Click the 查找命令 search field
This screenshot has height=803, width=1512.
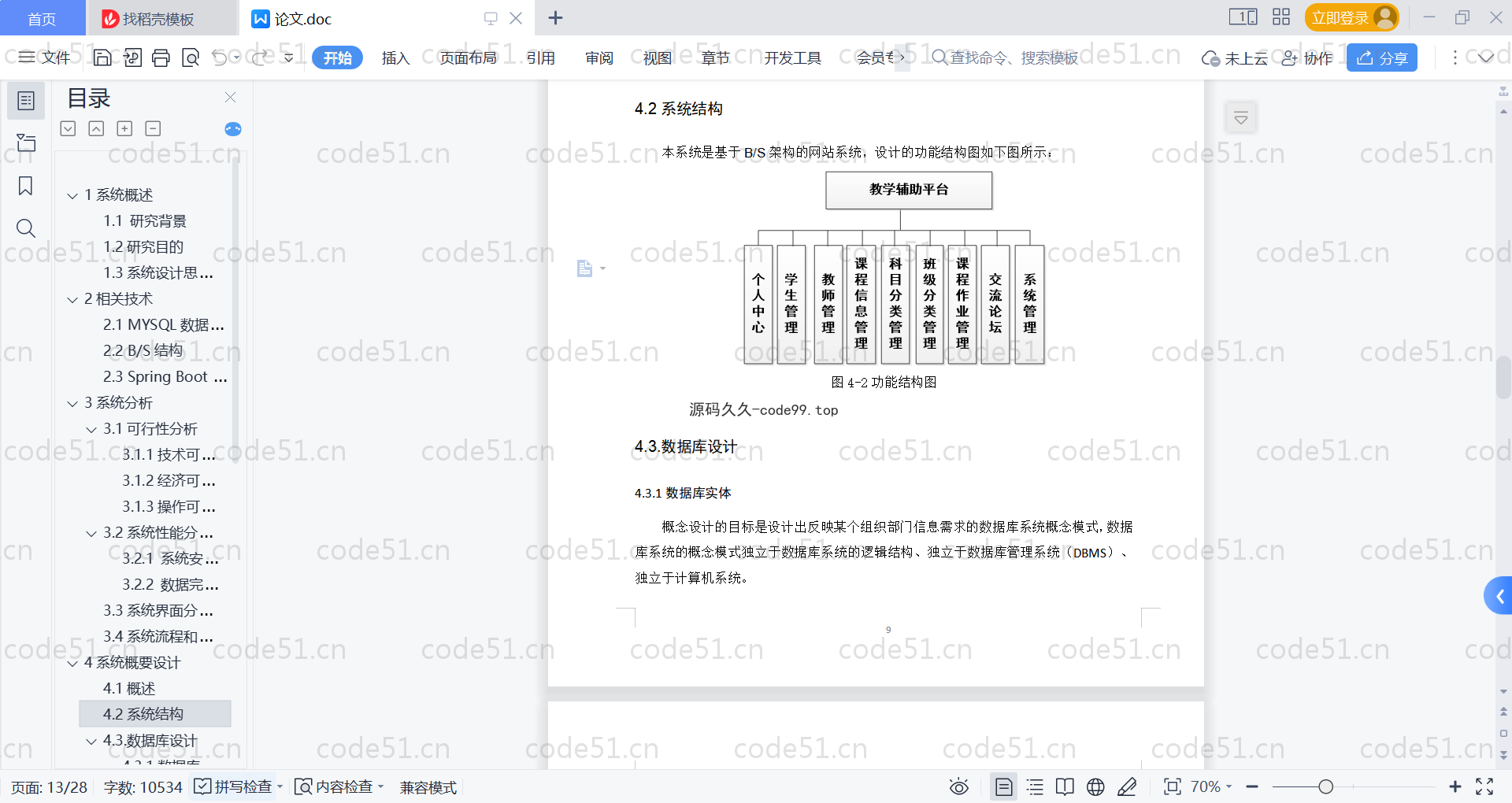tap(1005, 57)
